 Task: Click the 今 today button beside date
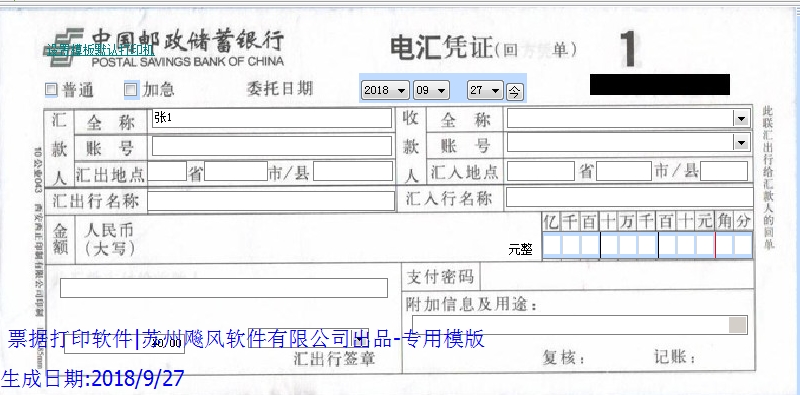[x=514, y=92]
